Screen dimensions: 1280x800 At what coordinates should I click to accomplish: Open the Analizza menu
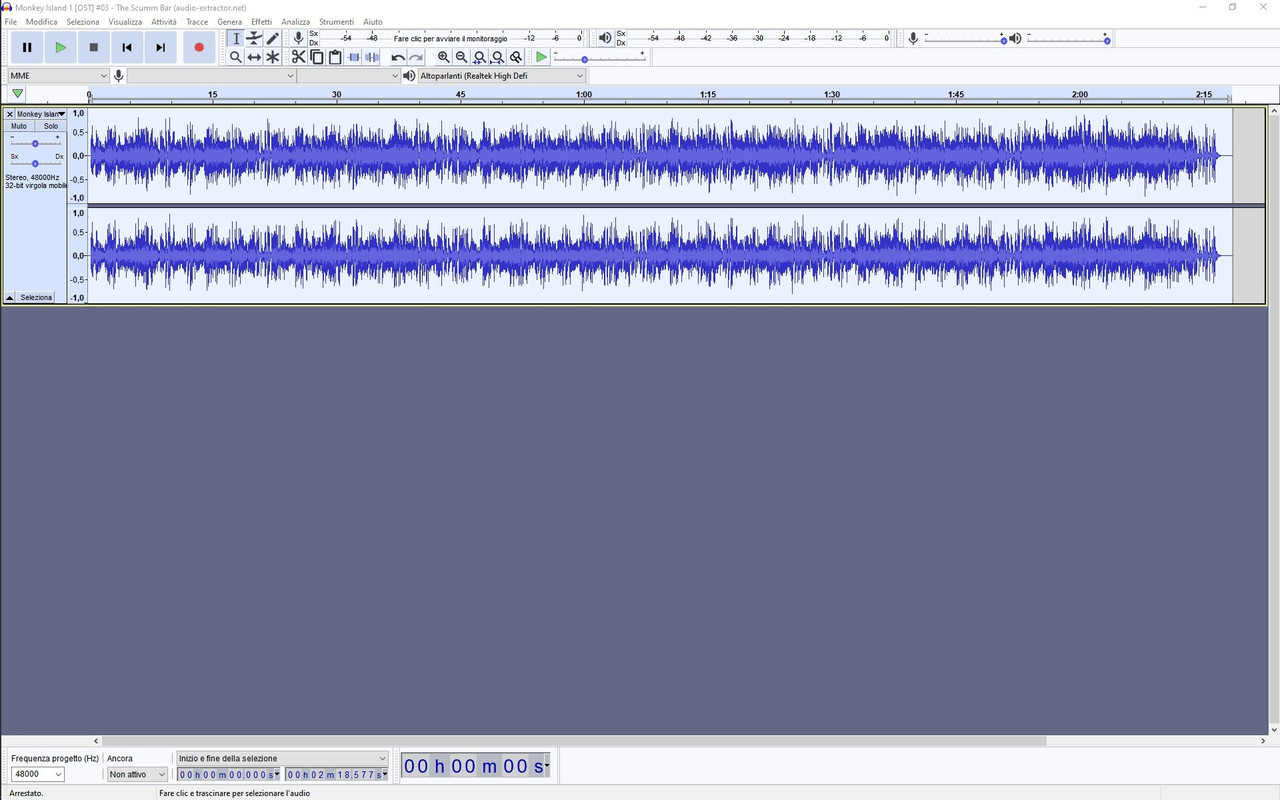point(296,21)
